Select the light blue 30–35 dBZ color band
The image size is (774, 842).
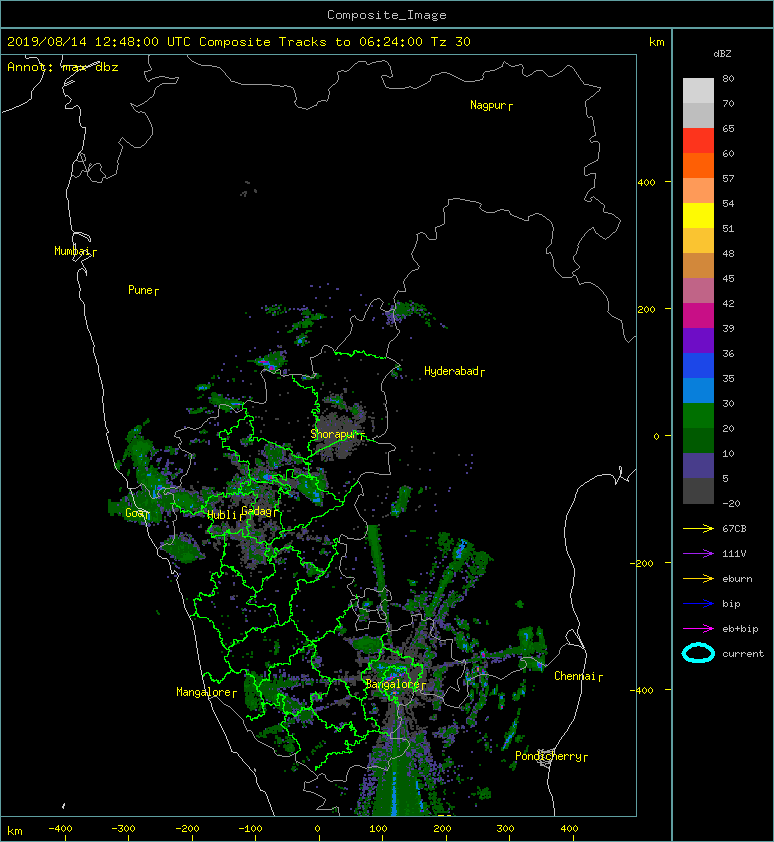[x=698, y=391]
